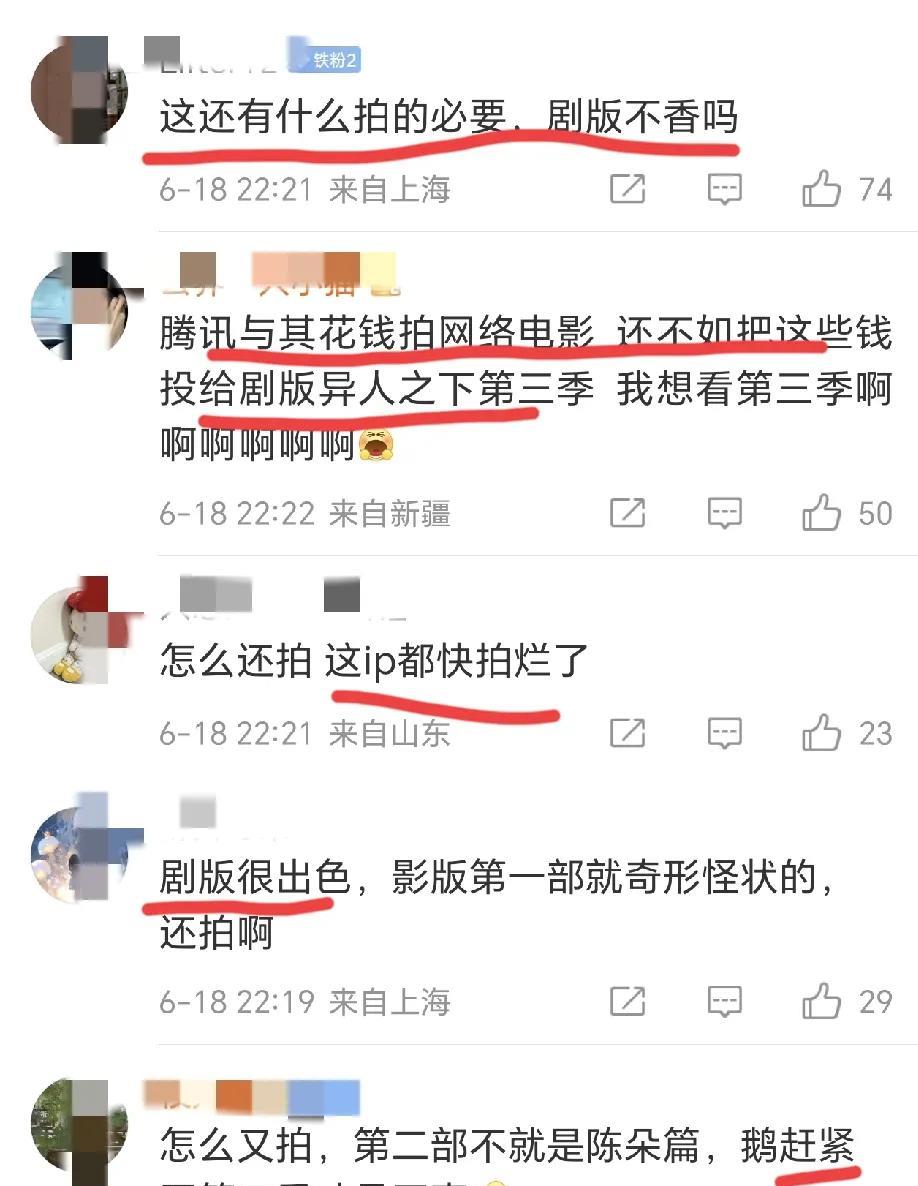Repost the 22:19 Shanghai comment
918x1186 pixels.
click(628, 1002)
